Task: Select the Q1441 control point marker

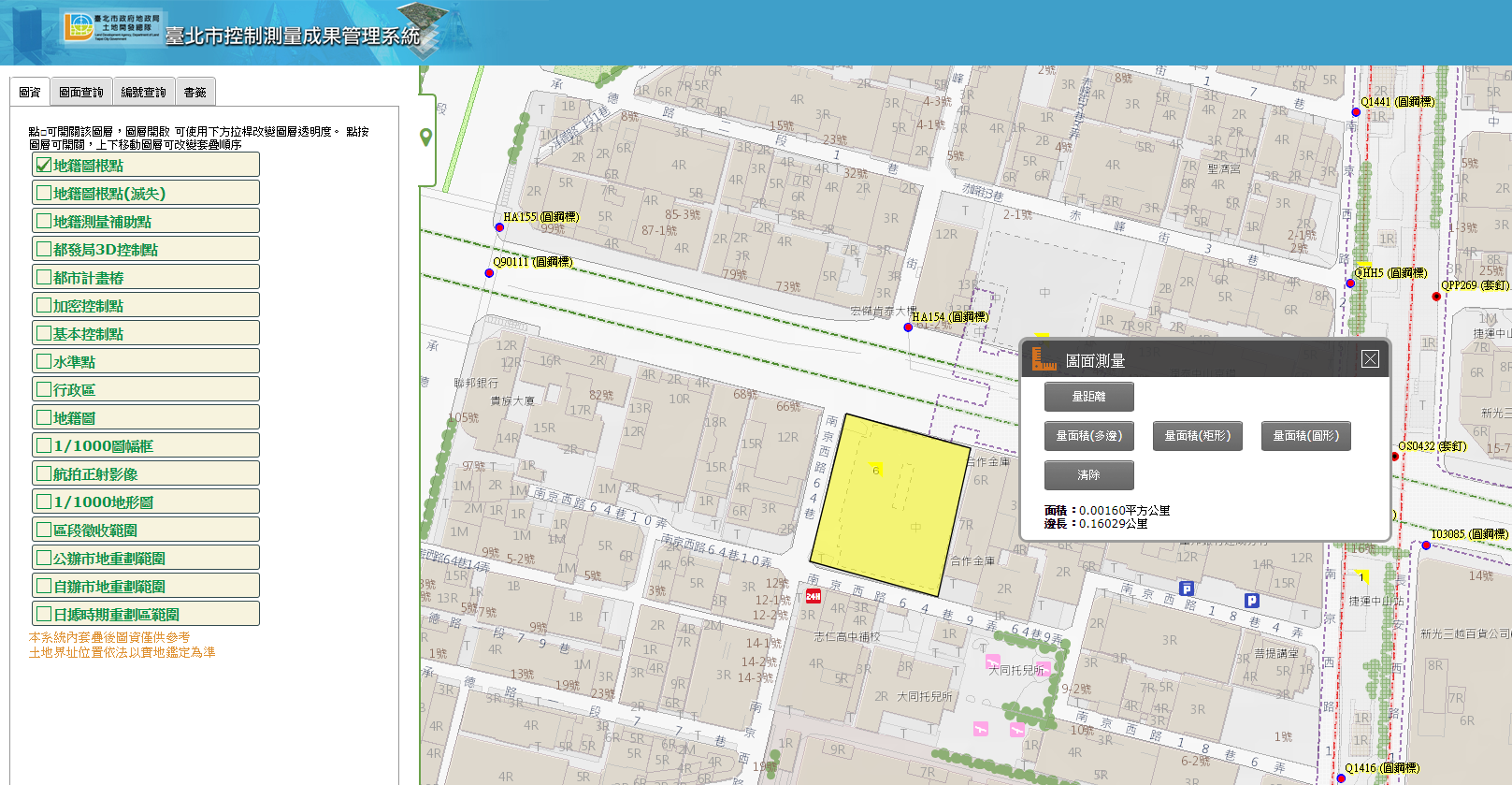Action: point(1356,112)
